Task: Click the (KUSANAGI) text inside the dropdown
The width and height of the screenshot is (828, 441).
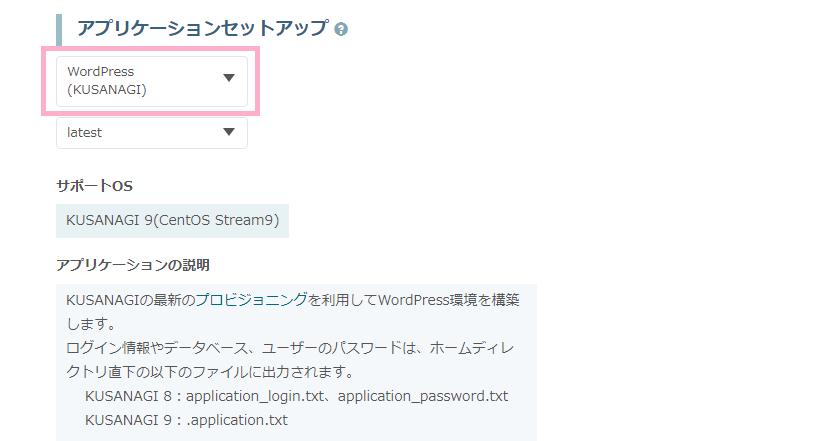Action: click(107, 90)
